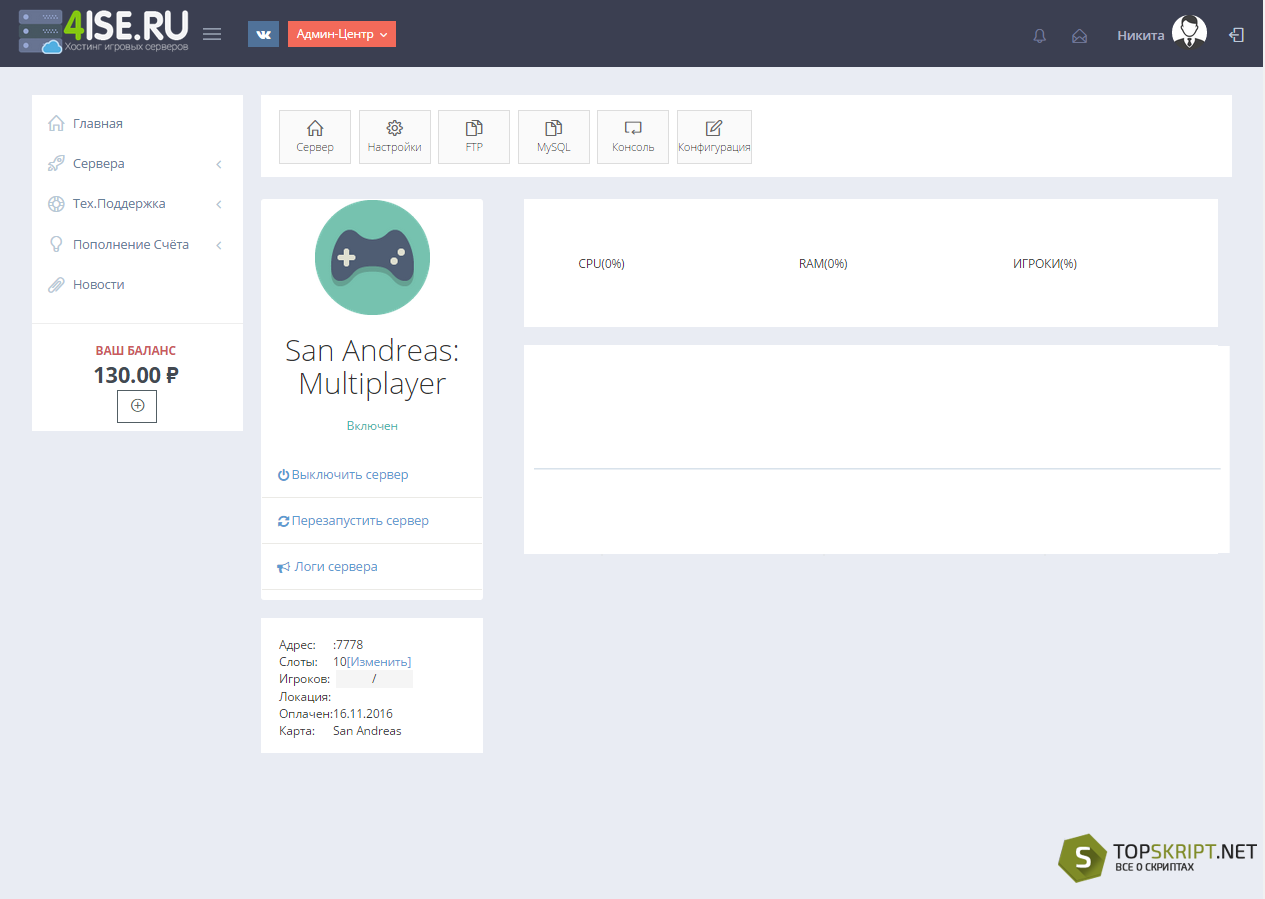Open the Сервер toolbar tab

[x=315, y=137]
